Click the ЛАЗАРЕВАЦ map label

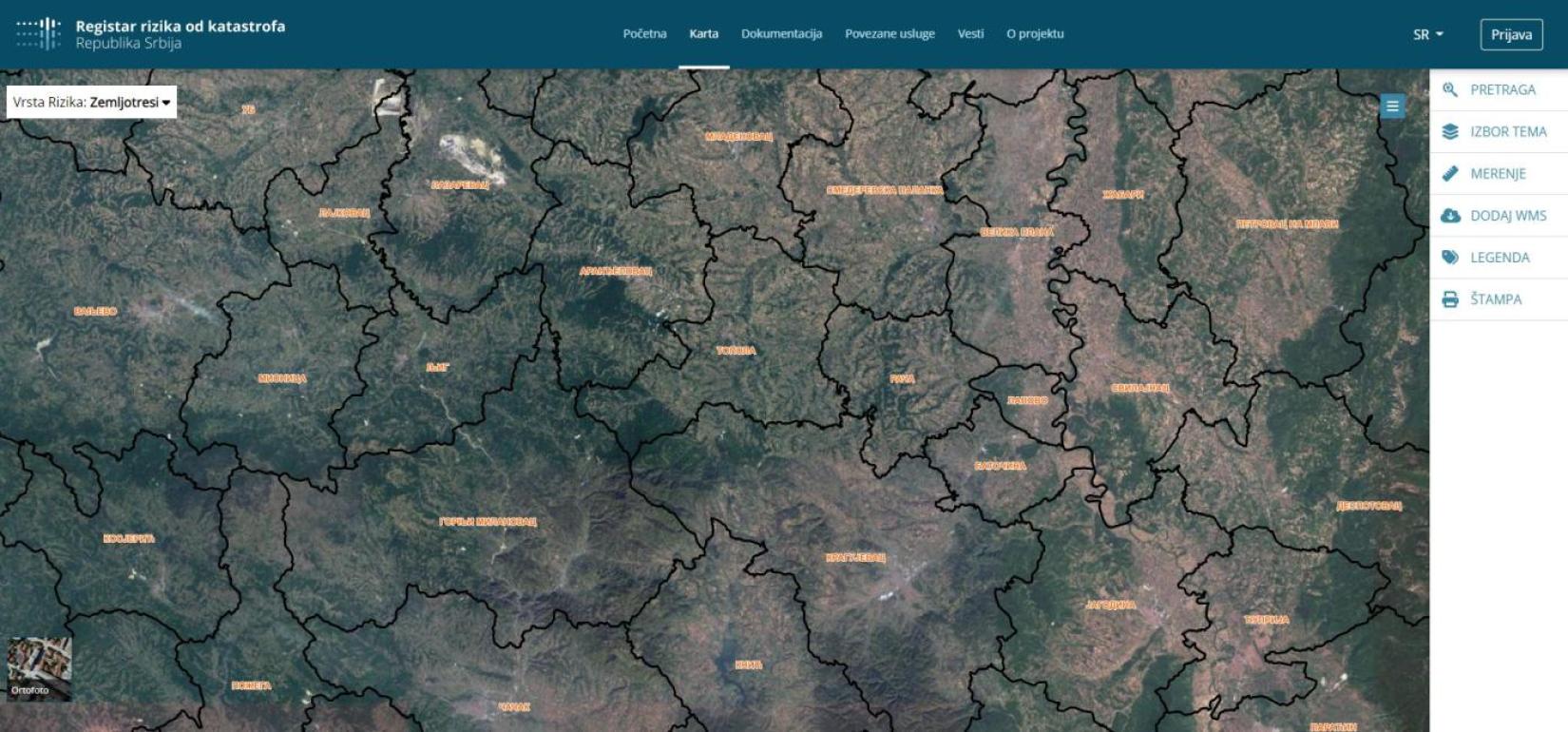tap(460, 184)
